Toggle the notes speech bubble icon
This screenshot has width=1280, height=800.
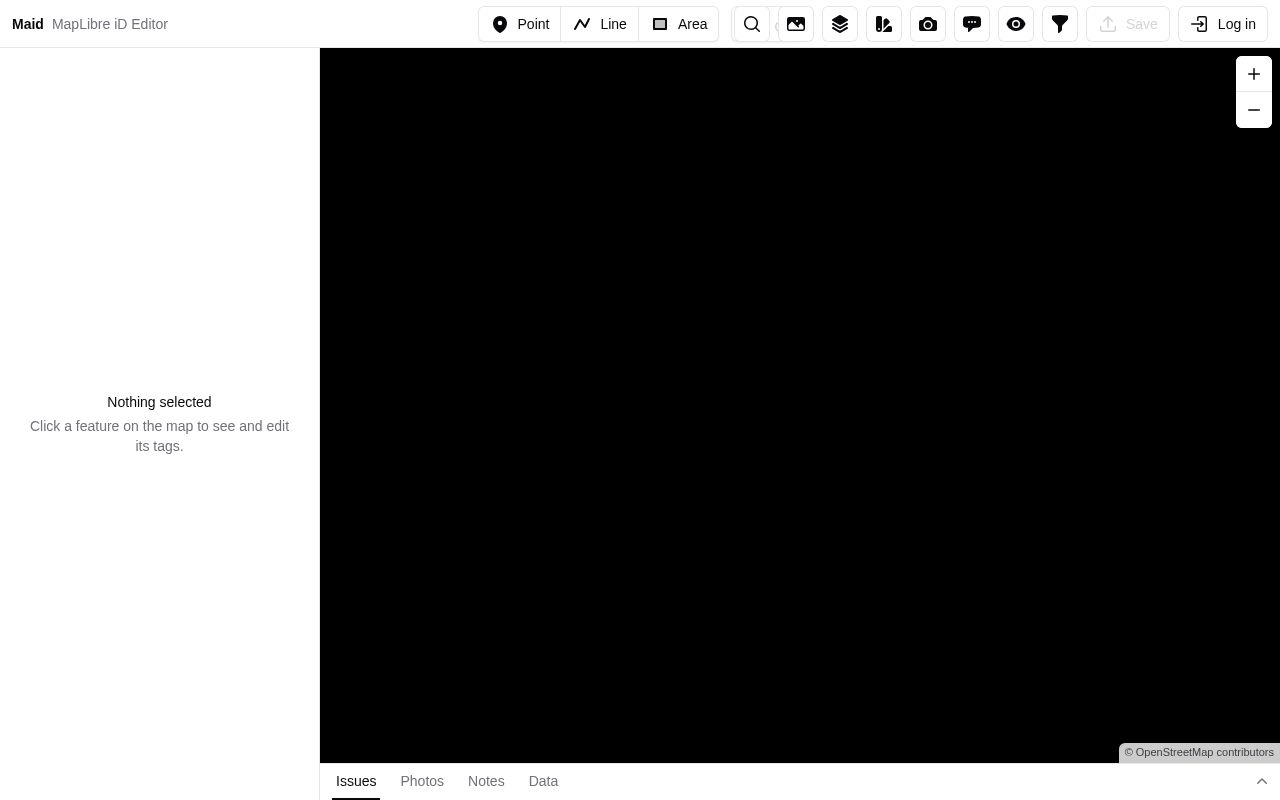pyautogui.click(x=972, y=24)
